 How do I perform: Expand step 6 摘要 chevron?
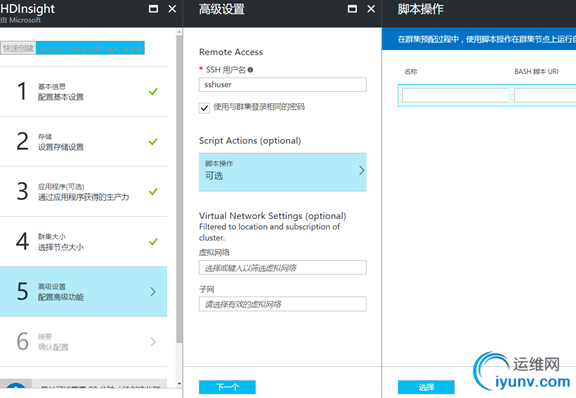pos(153,342)
